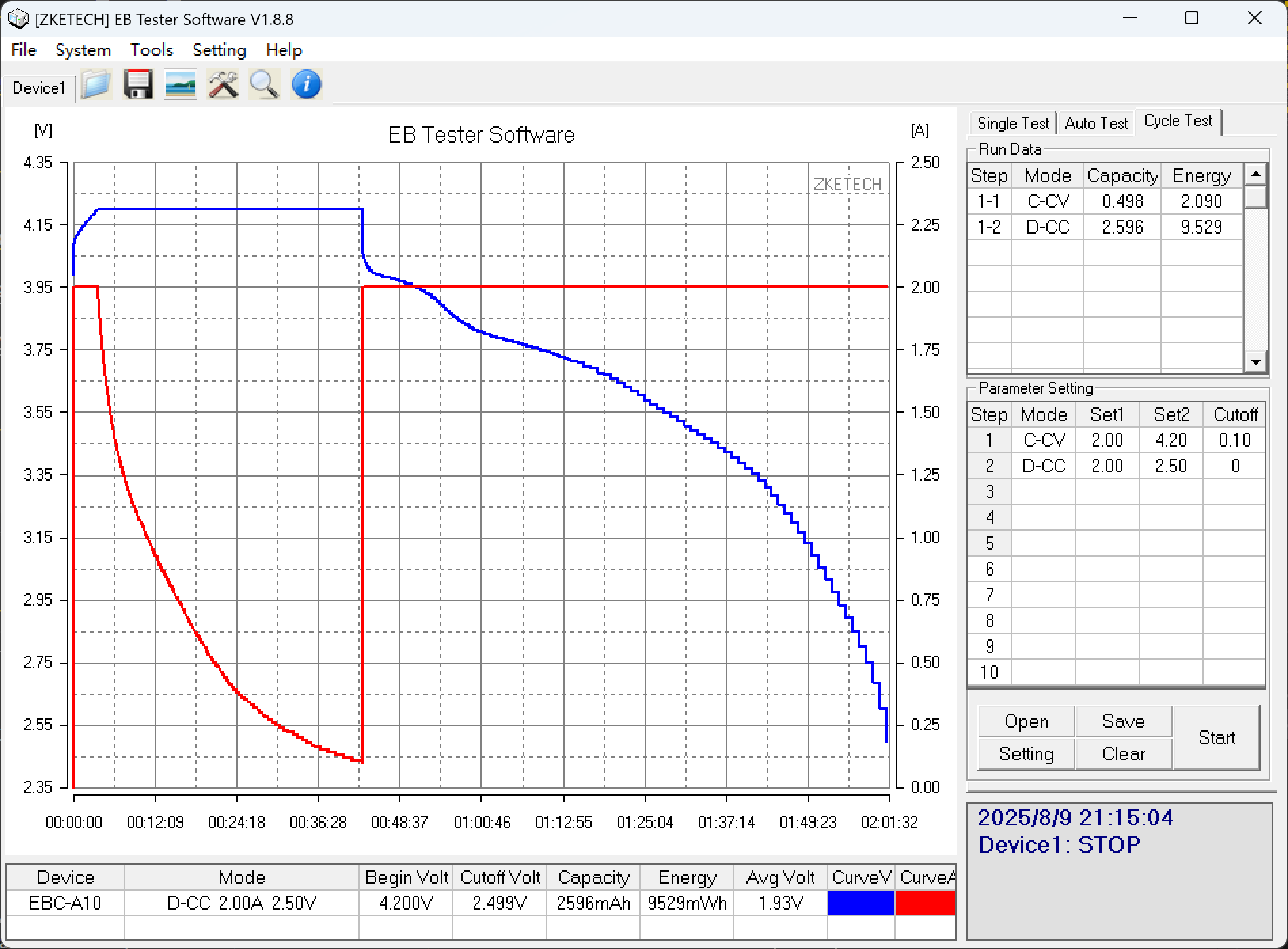Click the Clear button

[1124, 754]
